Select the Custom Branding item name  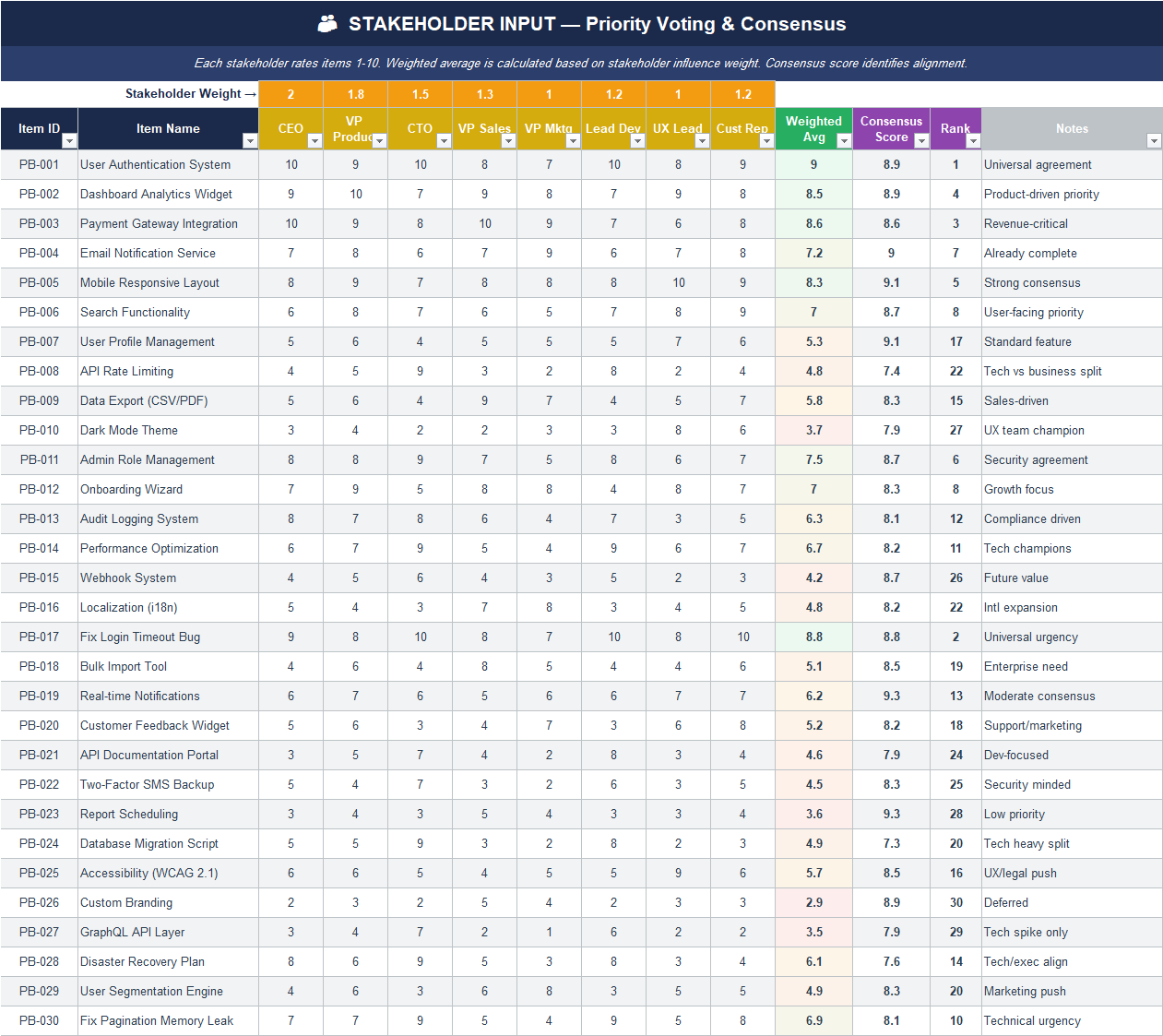click(x=168, y=902)
